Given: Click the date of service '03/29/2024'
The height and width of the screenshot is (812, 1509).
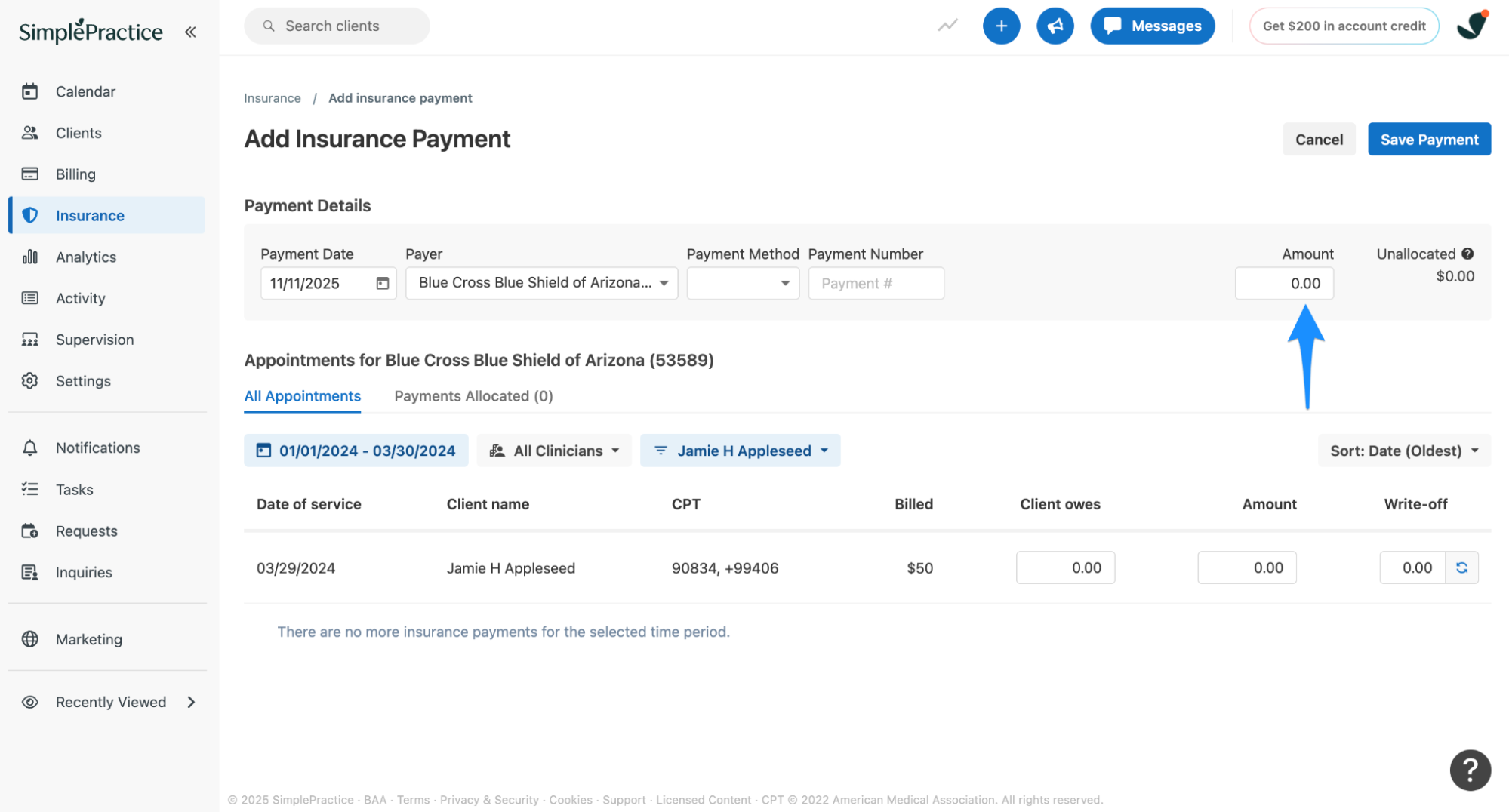Looking at the screenshot, I should [295, 568].
